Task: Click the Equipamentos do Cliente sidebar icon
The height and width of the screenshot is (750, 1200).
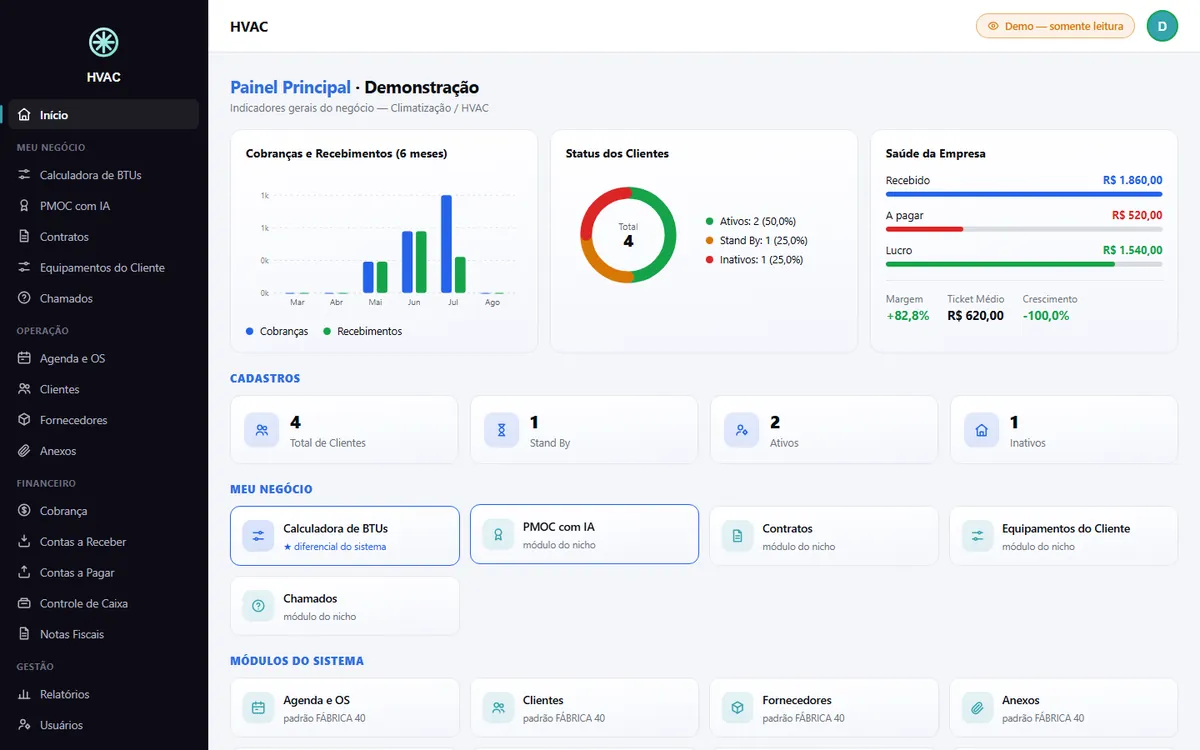Action: [x=24, y=268]
